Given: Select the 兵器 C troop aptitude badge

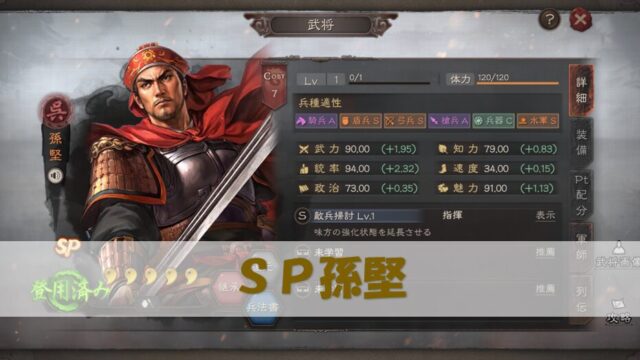Looking at the screenshot, I should click(x=493, y=121).
